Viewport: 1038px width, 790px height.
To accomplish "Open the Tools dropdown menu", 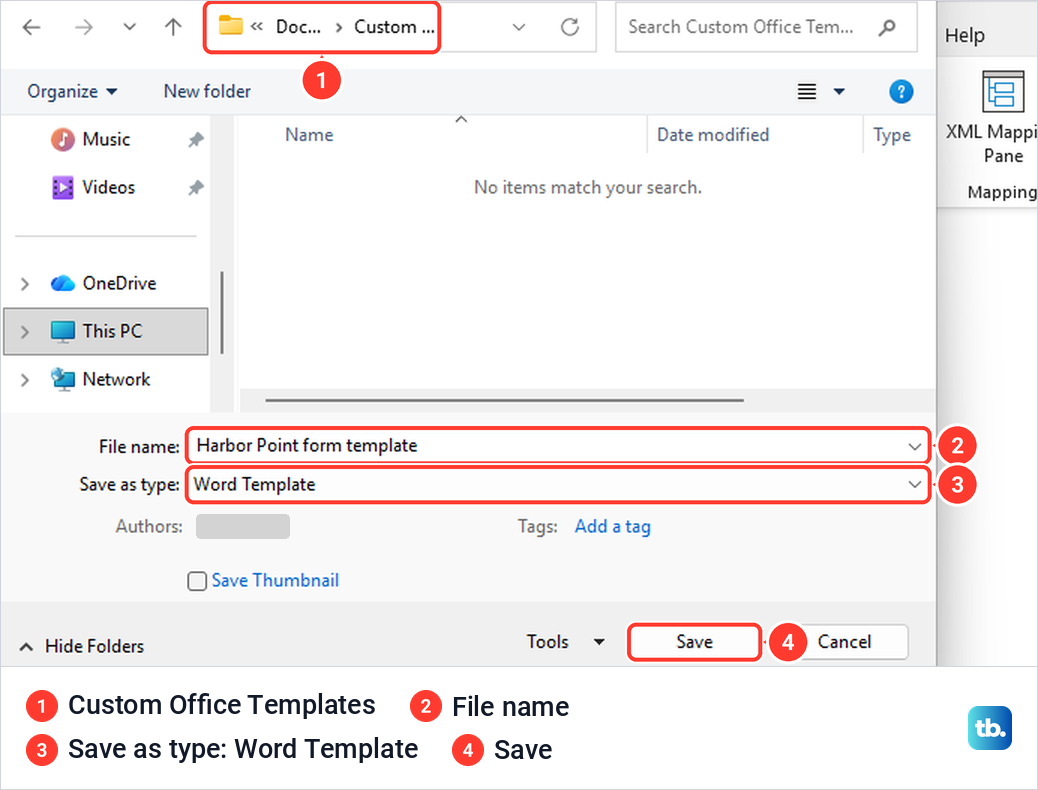I will click(565, 642).
